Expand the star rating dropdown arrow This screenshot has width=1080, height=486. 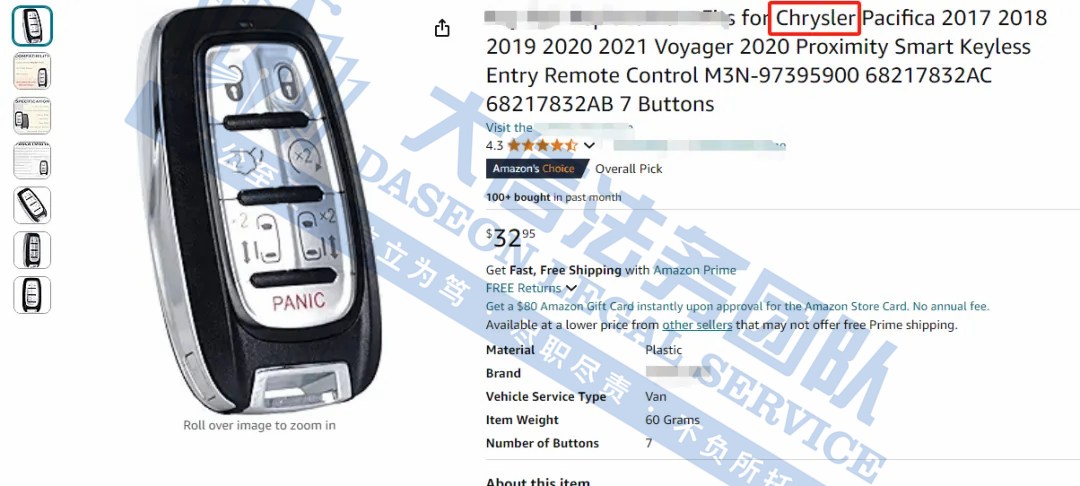click(x=589, y=145)
